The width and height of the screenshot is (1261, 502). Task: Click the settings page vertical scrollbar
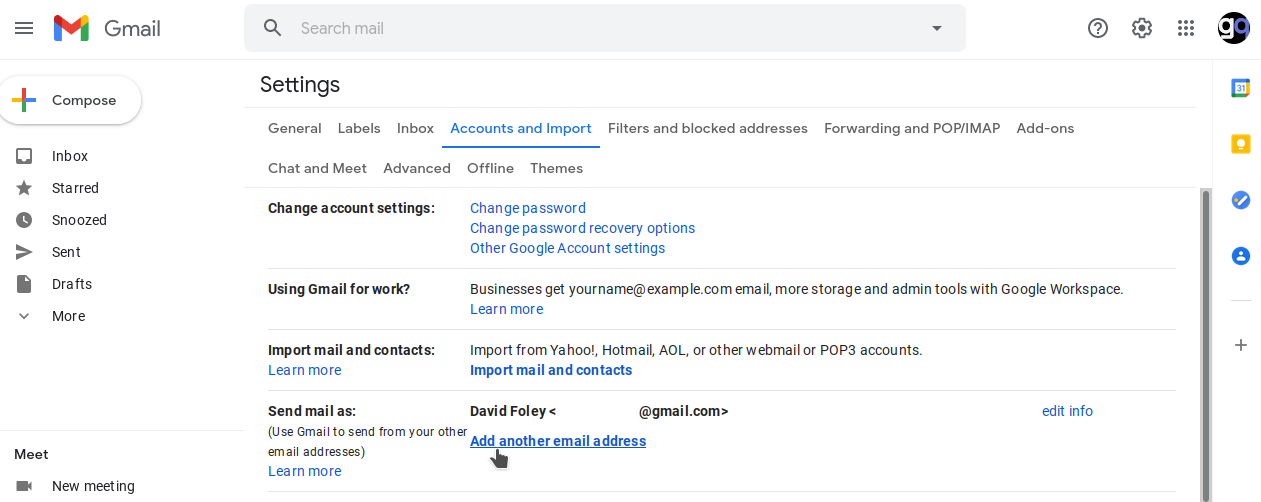pos(1206,345)
